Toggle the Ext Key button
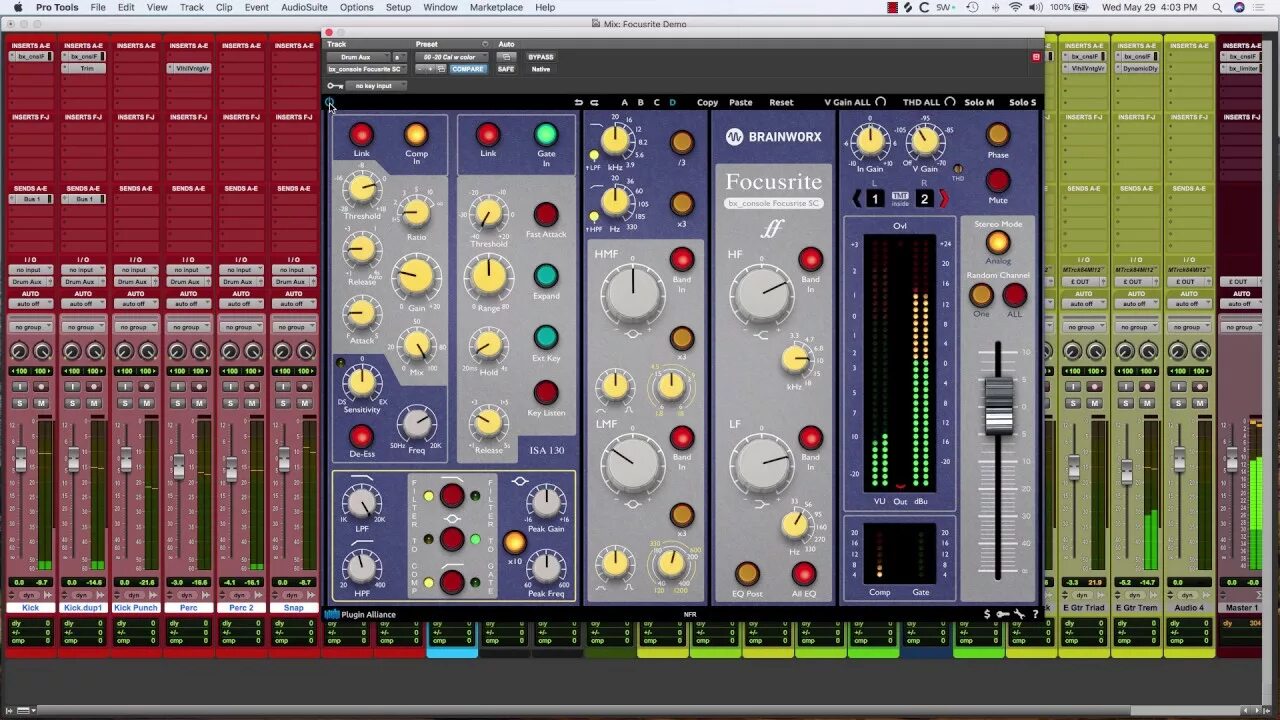Screen dimensions: 1280x720 [x=546, y=337]
